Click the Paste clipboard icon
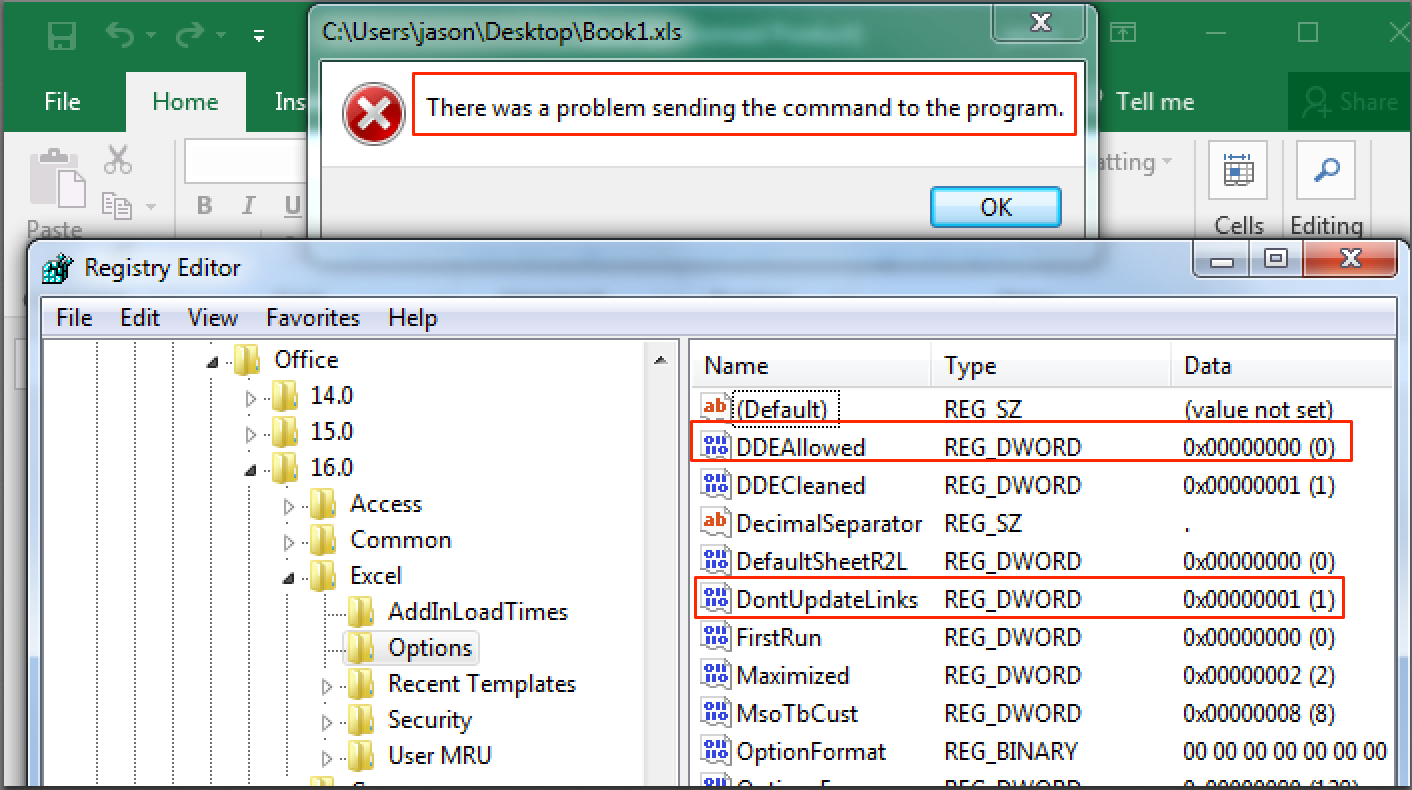Image resolution: width=1412 pixels, height=790 pixels. (56, 178)
